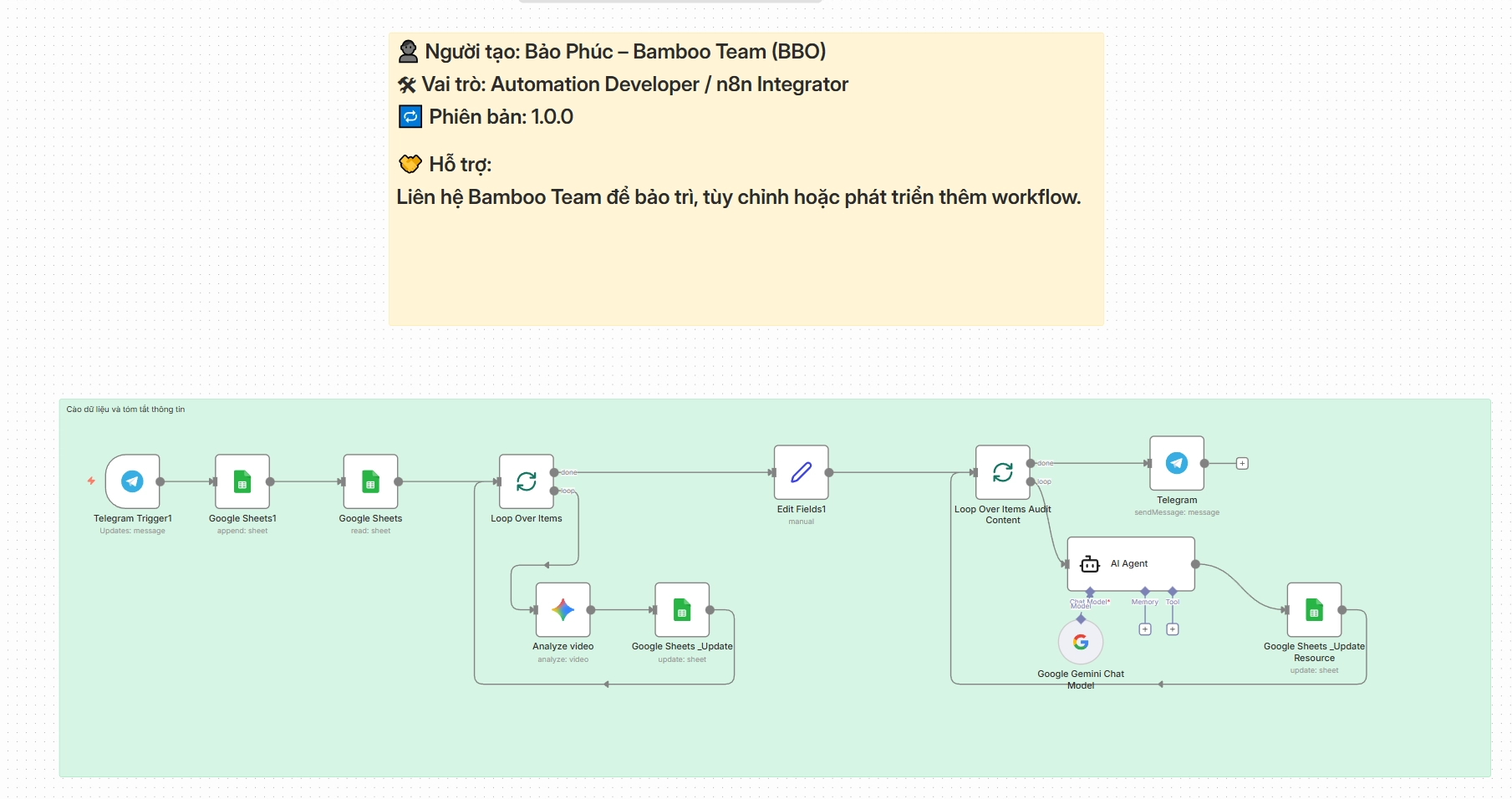The width and height of the screenshot is (1512, 799).
Task: Click the Loop Over Items done output connector
Action: (554, 472)
